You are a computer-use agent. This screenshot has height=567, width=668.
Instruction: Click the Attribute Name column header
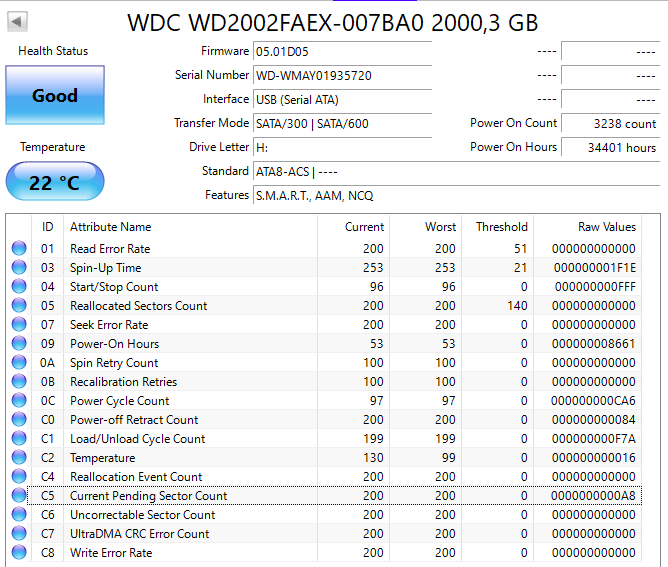pyautogui.click(x=110, y=227)
